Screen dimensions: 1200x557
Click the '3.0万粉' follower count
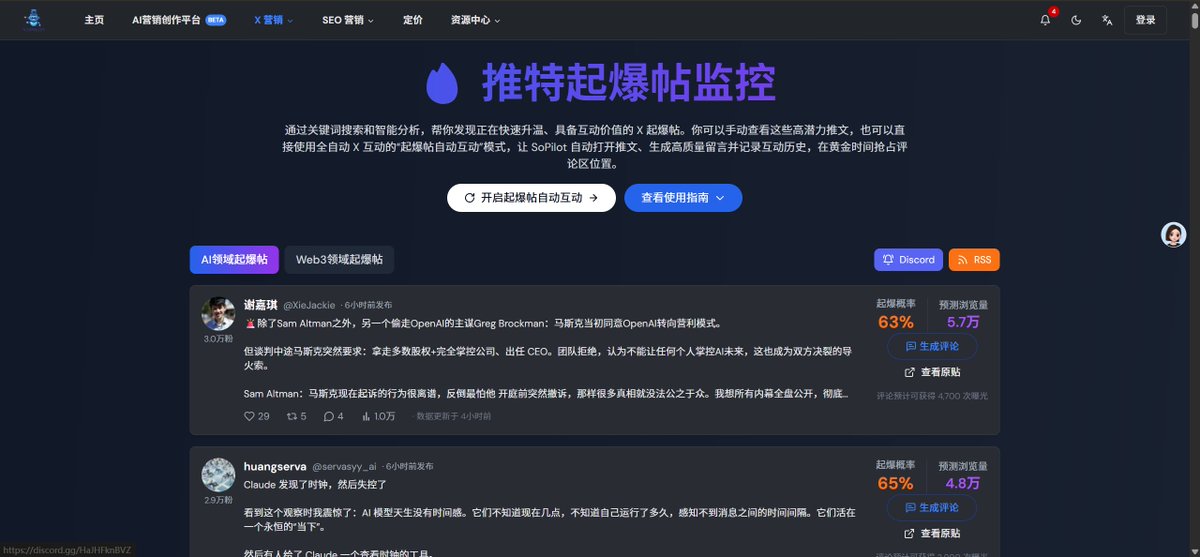click(218, 339)
